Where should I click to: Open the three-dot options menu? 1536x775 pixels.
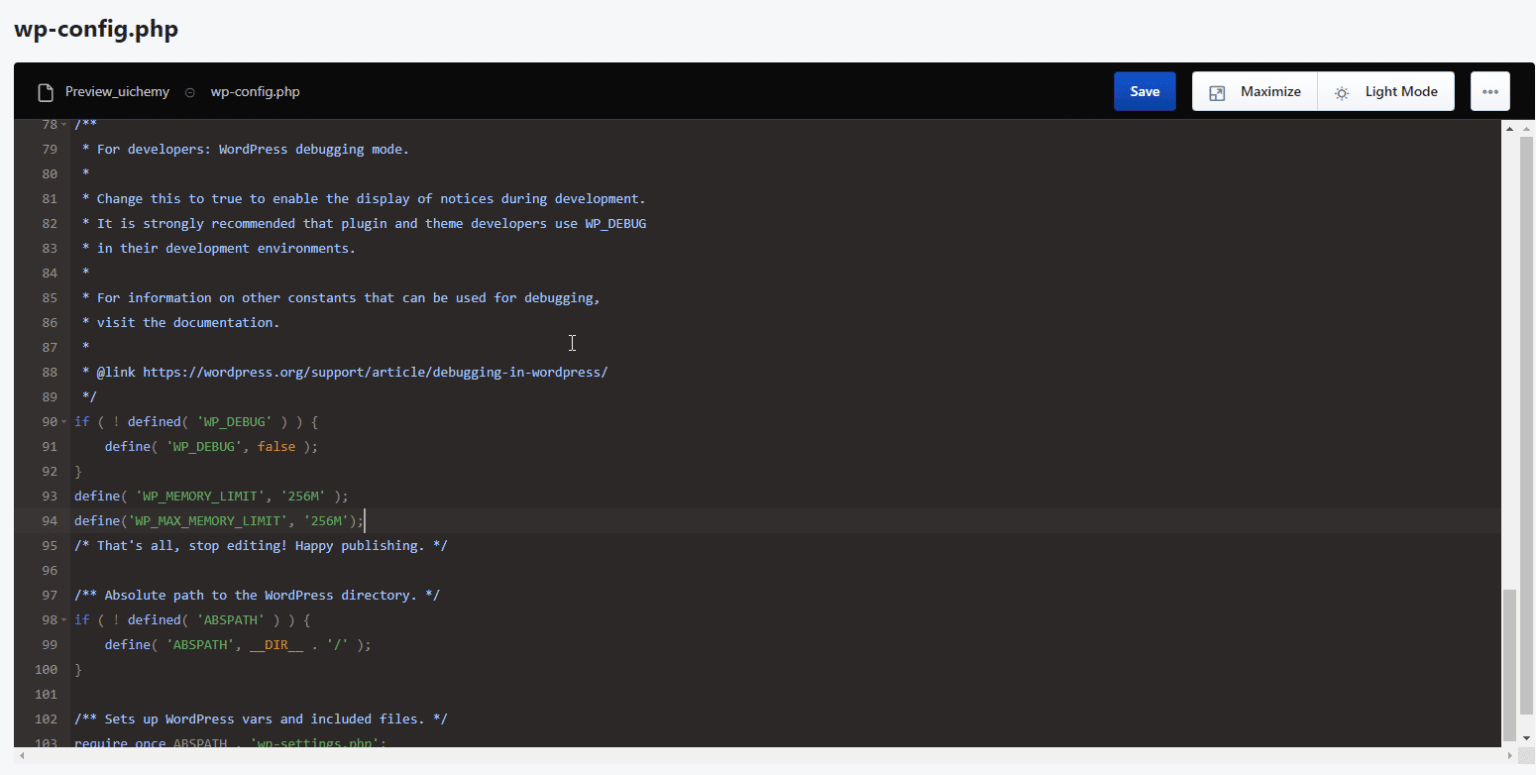coord(1489,90)
